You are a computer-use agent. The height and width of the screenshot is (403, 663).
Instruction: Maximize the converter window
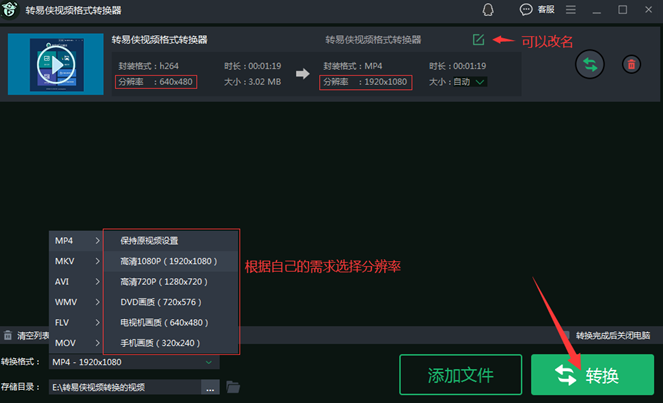tap(622, 10)
